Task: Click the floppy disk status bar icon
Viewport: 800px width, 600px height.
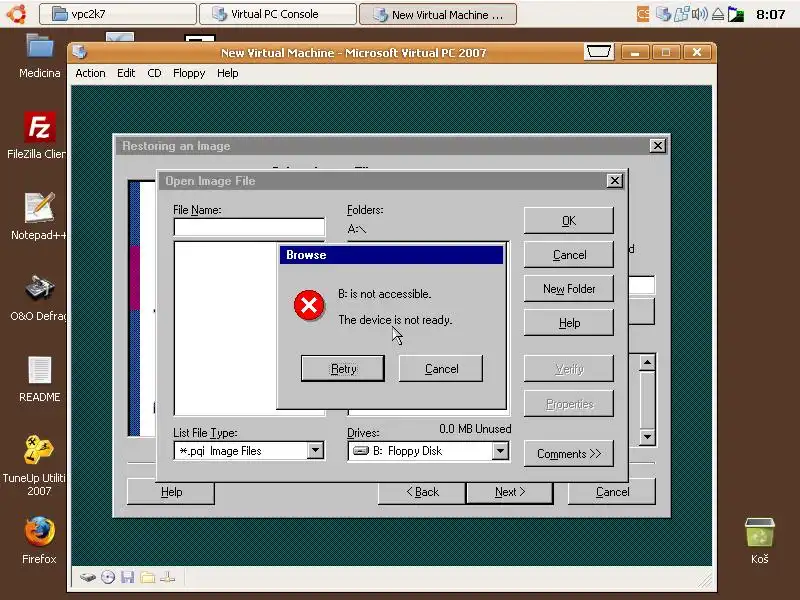Action: click(x=128, y=577)
